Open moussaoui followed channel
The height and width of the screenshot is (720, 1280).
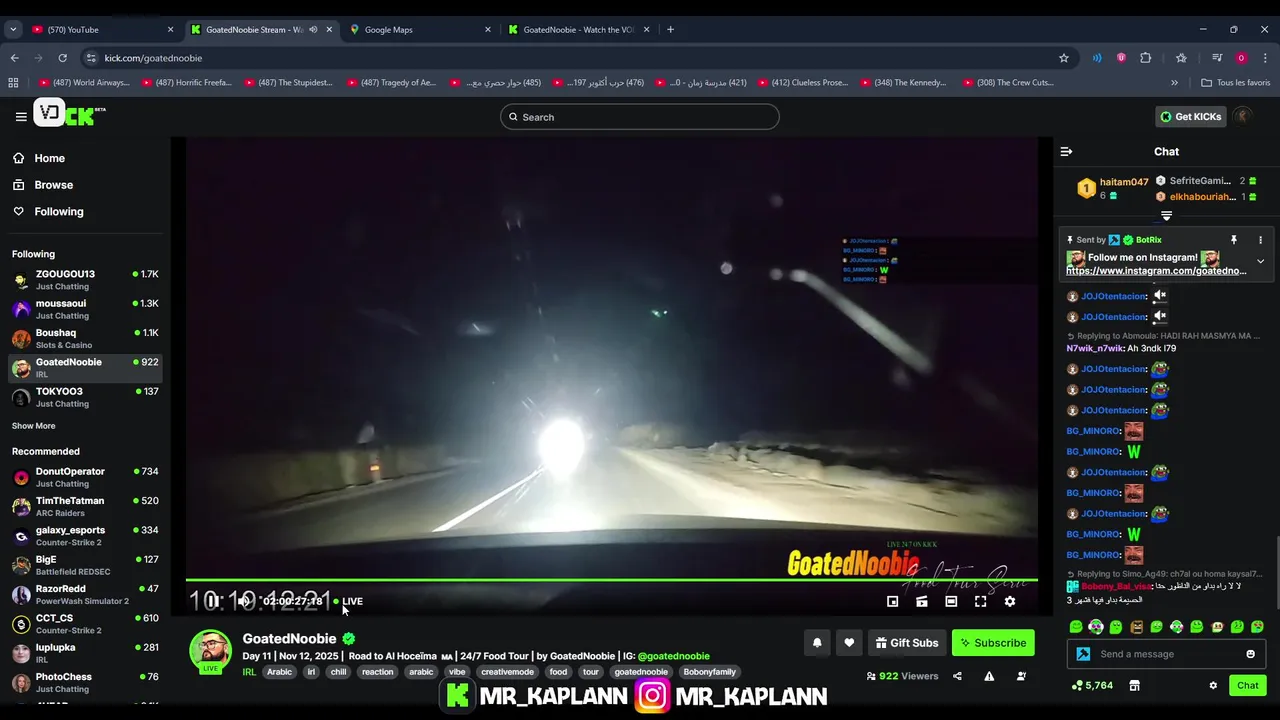pos(85,309)
